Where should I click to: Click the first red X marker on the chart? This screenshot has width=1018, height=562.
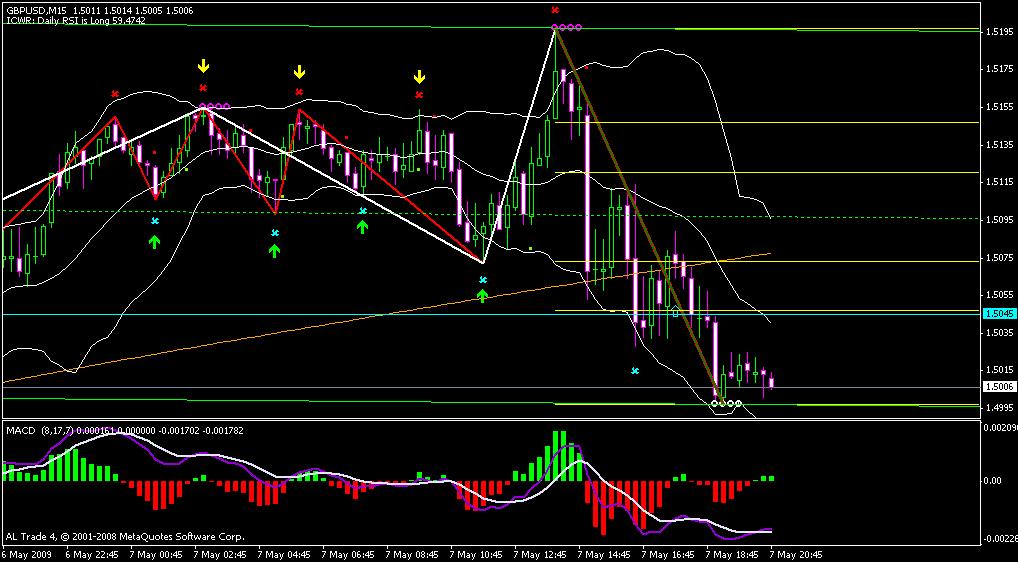(115, 94)
